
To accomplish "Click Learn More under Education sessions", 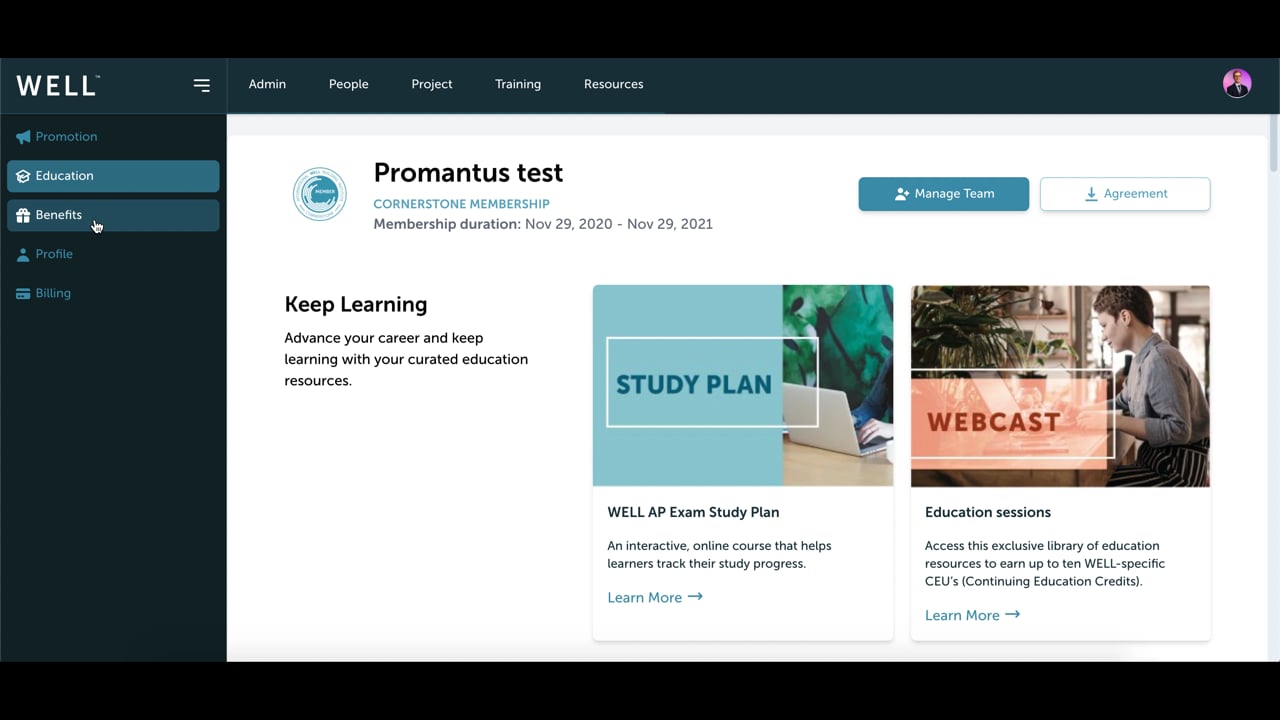I will pos(972,615).
